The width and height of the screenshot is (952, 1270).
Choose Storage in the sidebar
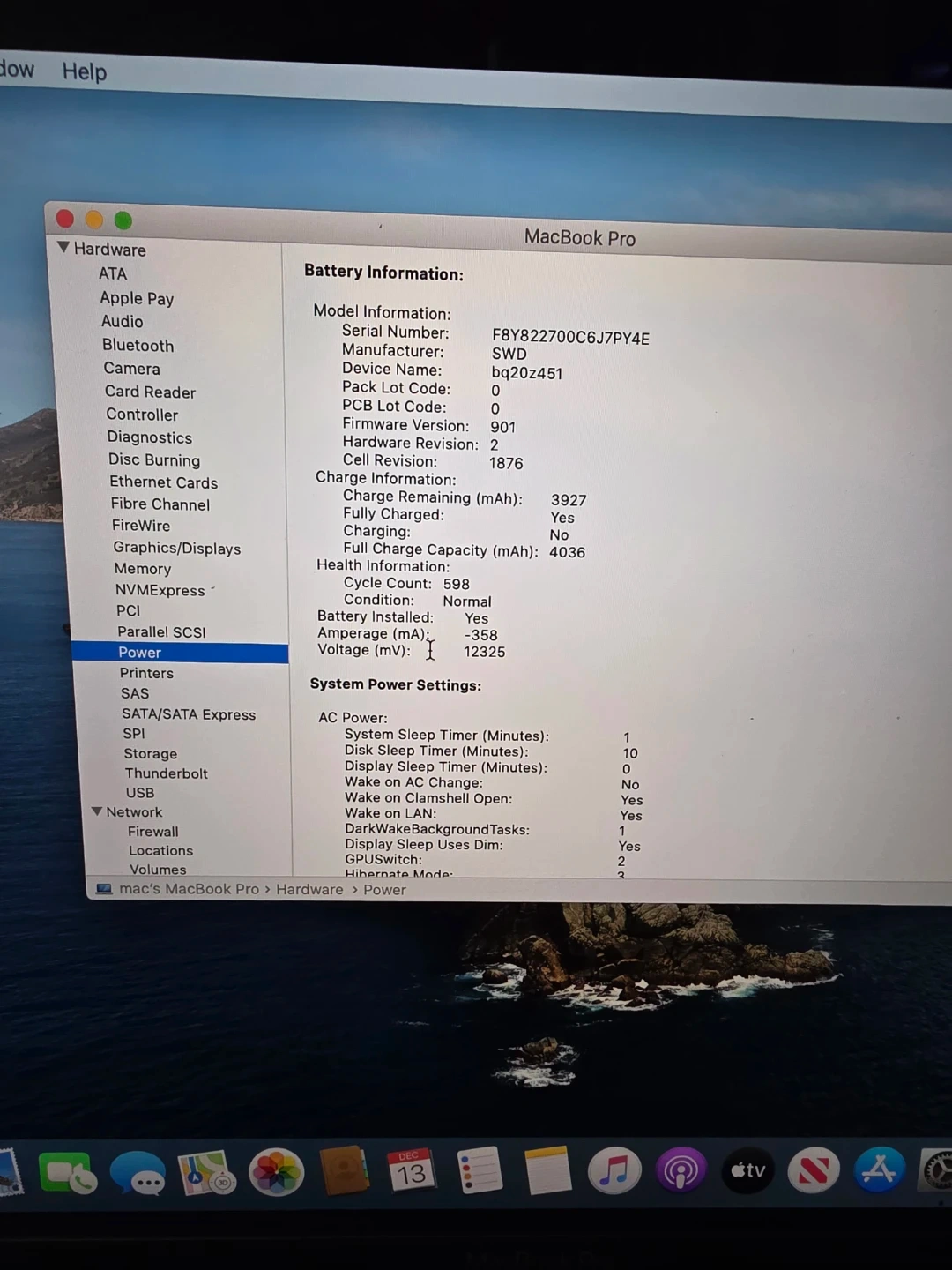click(150, 754)
